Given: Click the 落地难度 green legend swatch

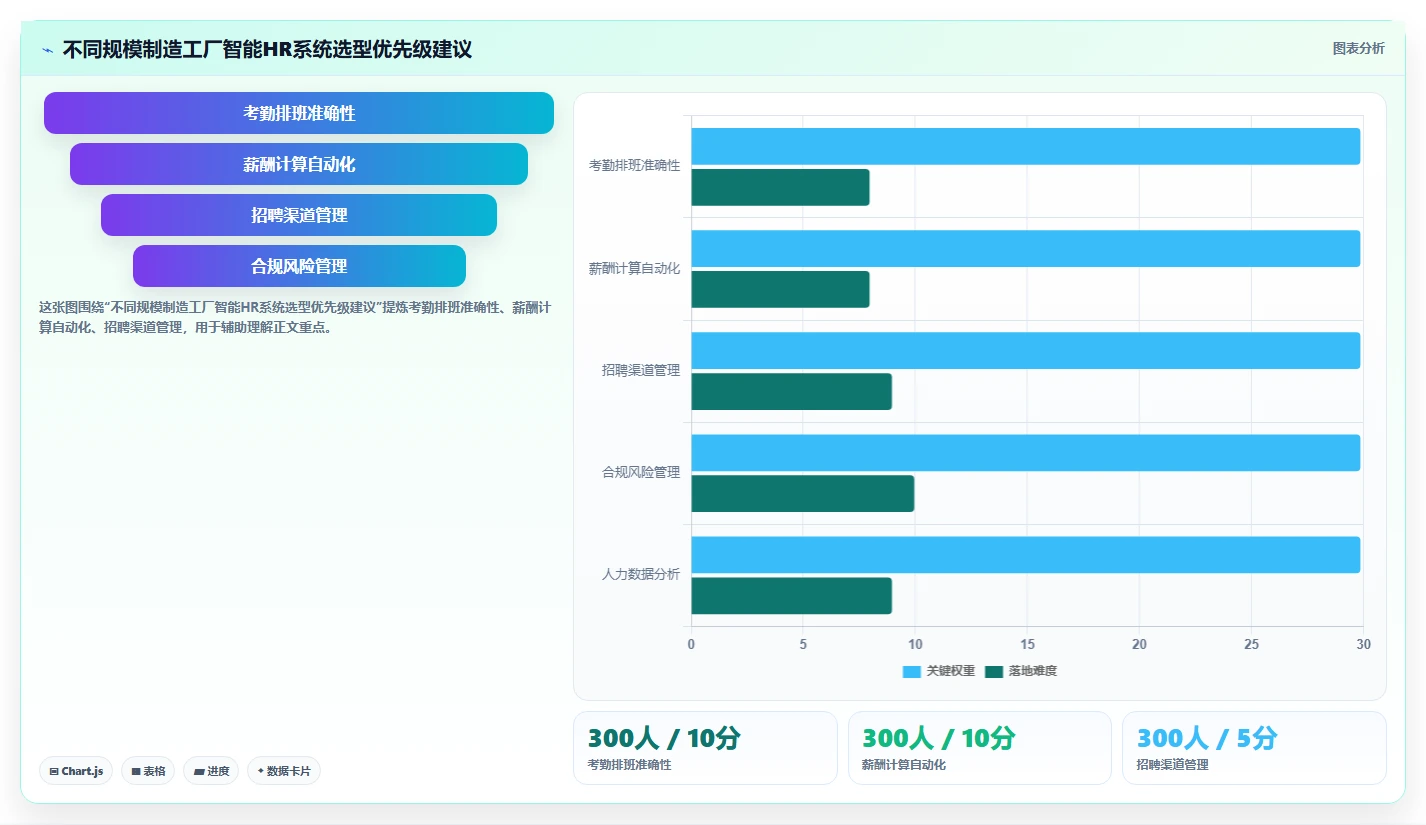Looking at the screenshot, I should tap(994, 672).
